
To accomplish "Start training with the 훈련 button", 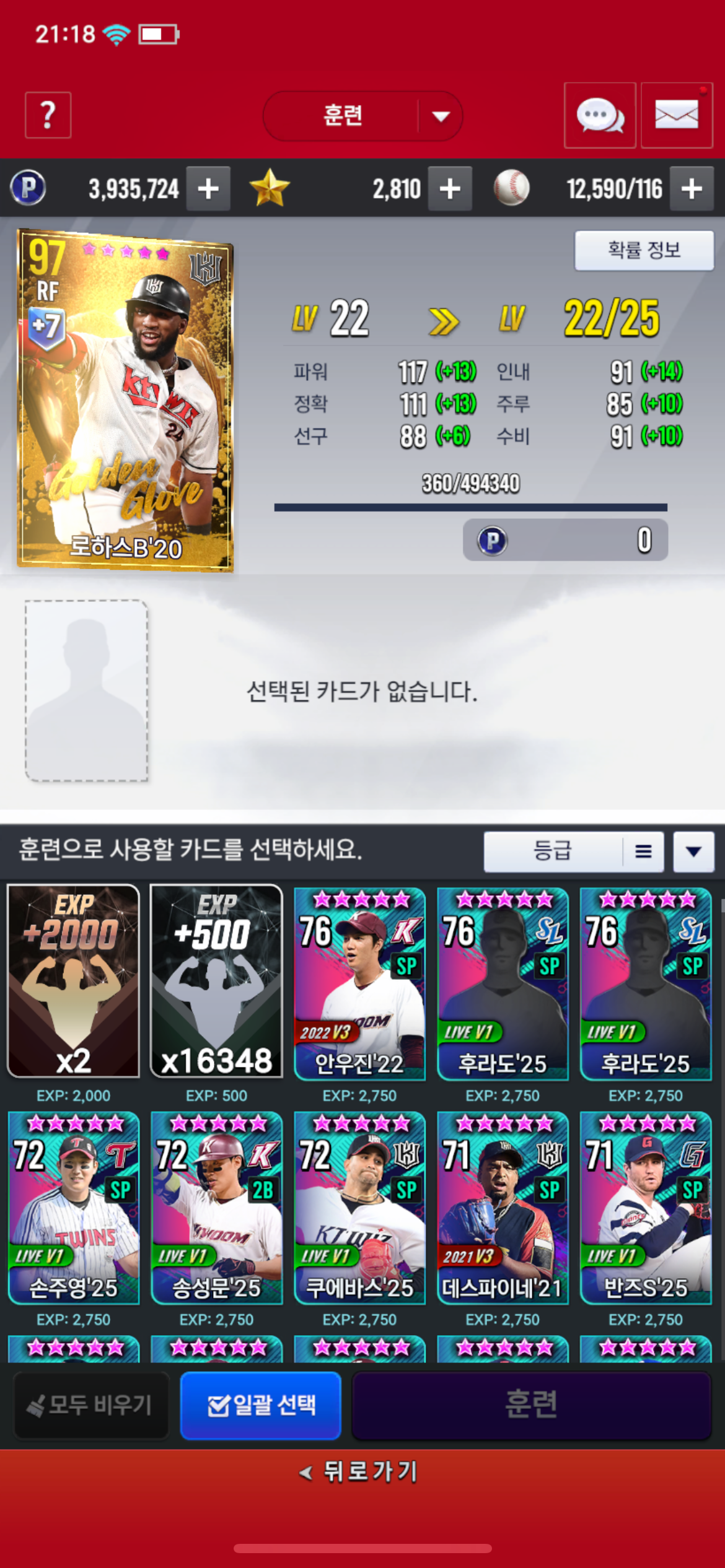I will click(531, 1405).
